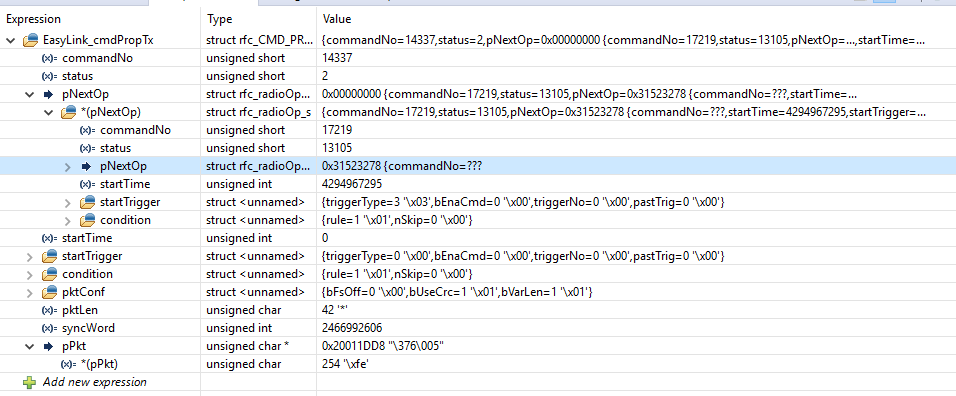Click the type cell 'struct rfc_CMD_PR...'

click(260, 41)
